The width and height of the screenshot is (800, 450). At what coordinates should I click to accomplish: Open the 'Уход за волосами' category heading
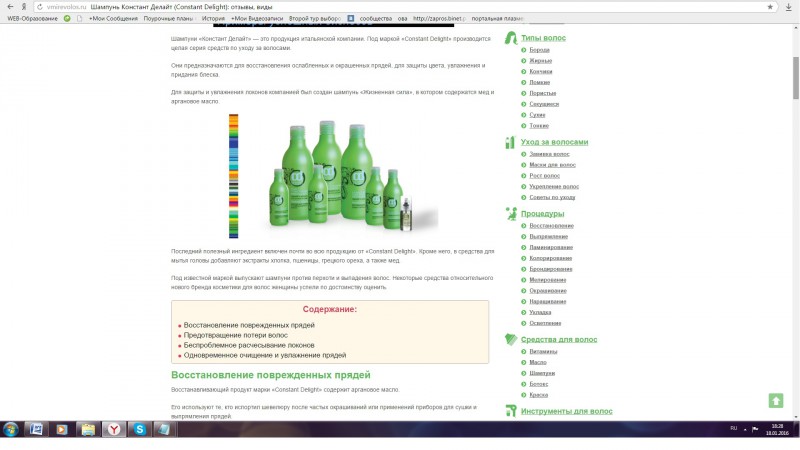(555, 142)
